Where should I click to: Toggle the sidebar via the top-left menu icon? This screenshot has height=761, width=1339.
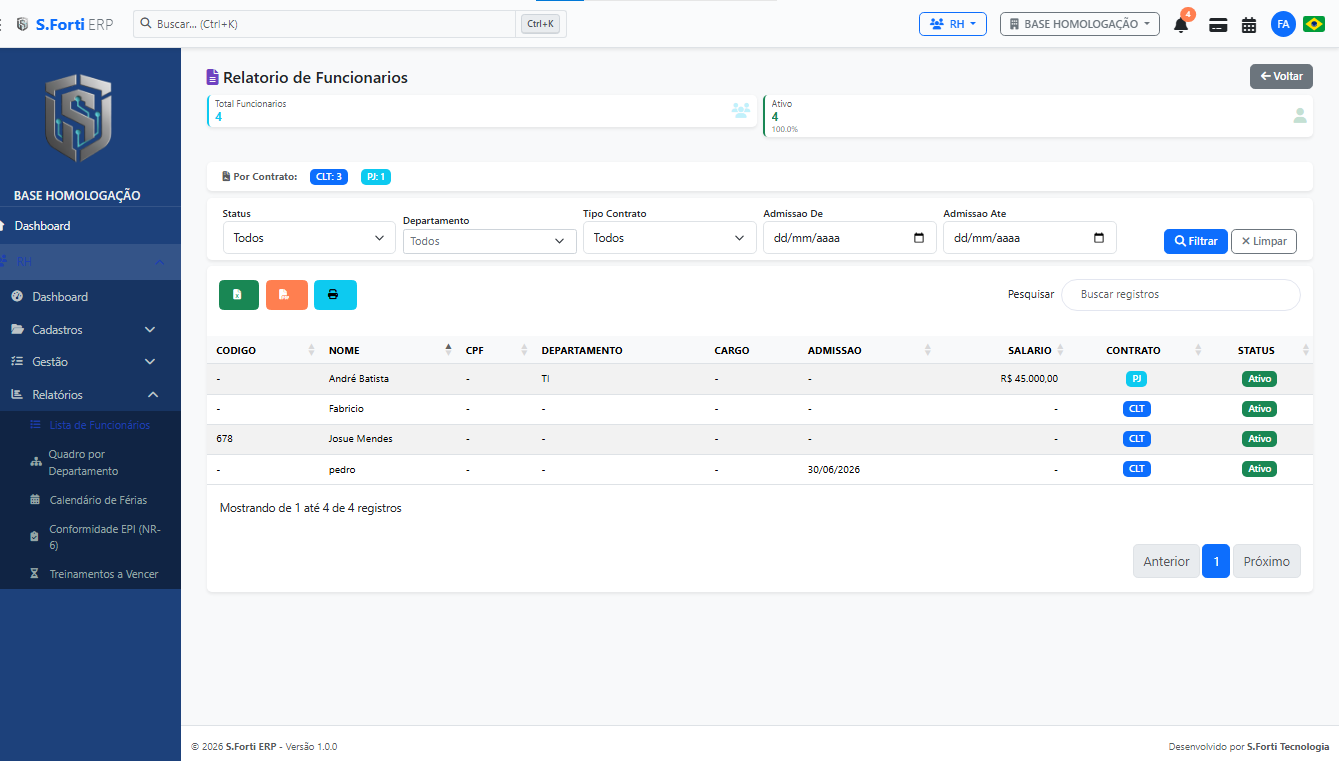pos(3,24)
